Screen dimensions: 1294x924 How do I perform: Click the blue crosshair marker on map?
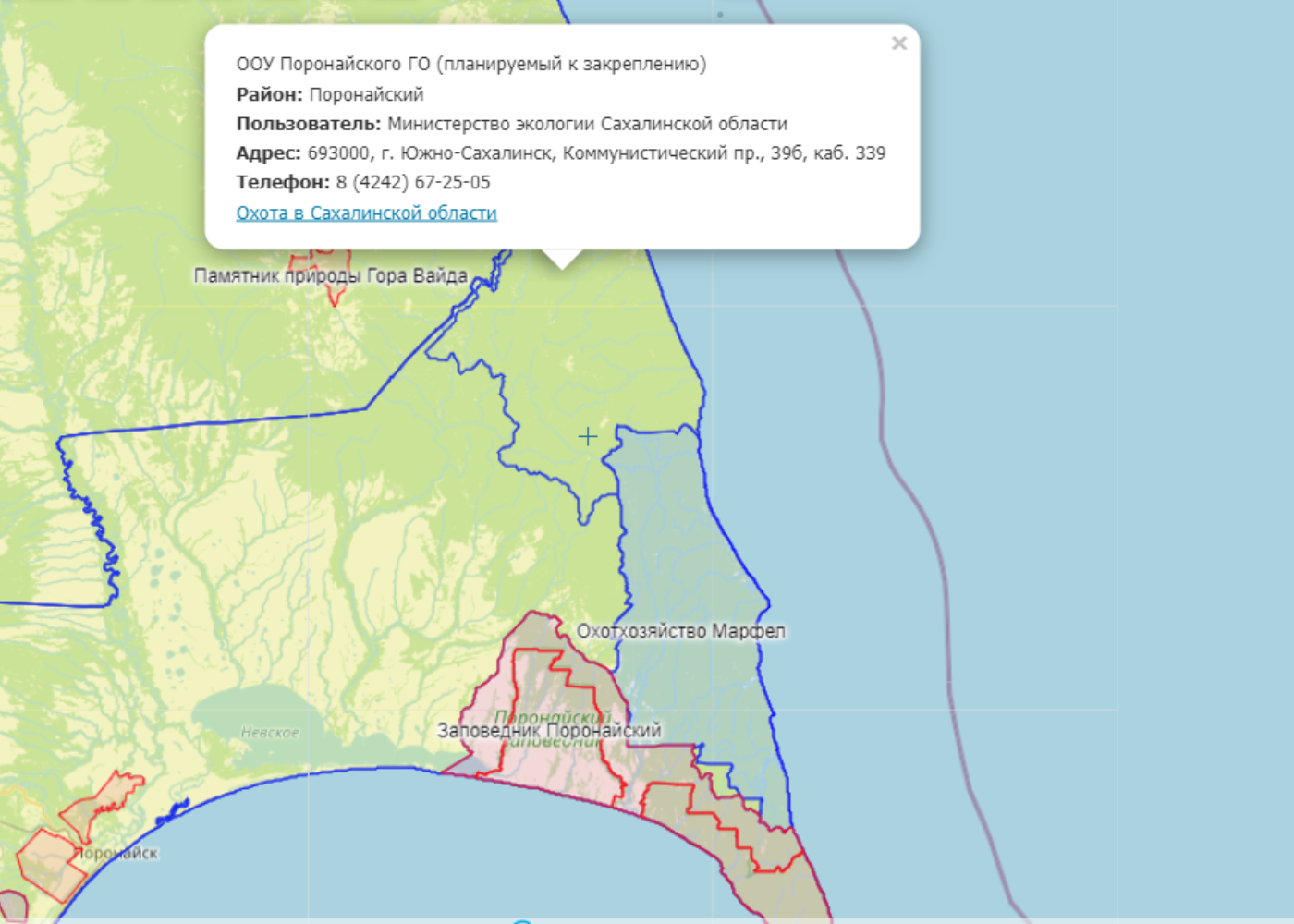tap(588, 436)
